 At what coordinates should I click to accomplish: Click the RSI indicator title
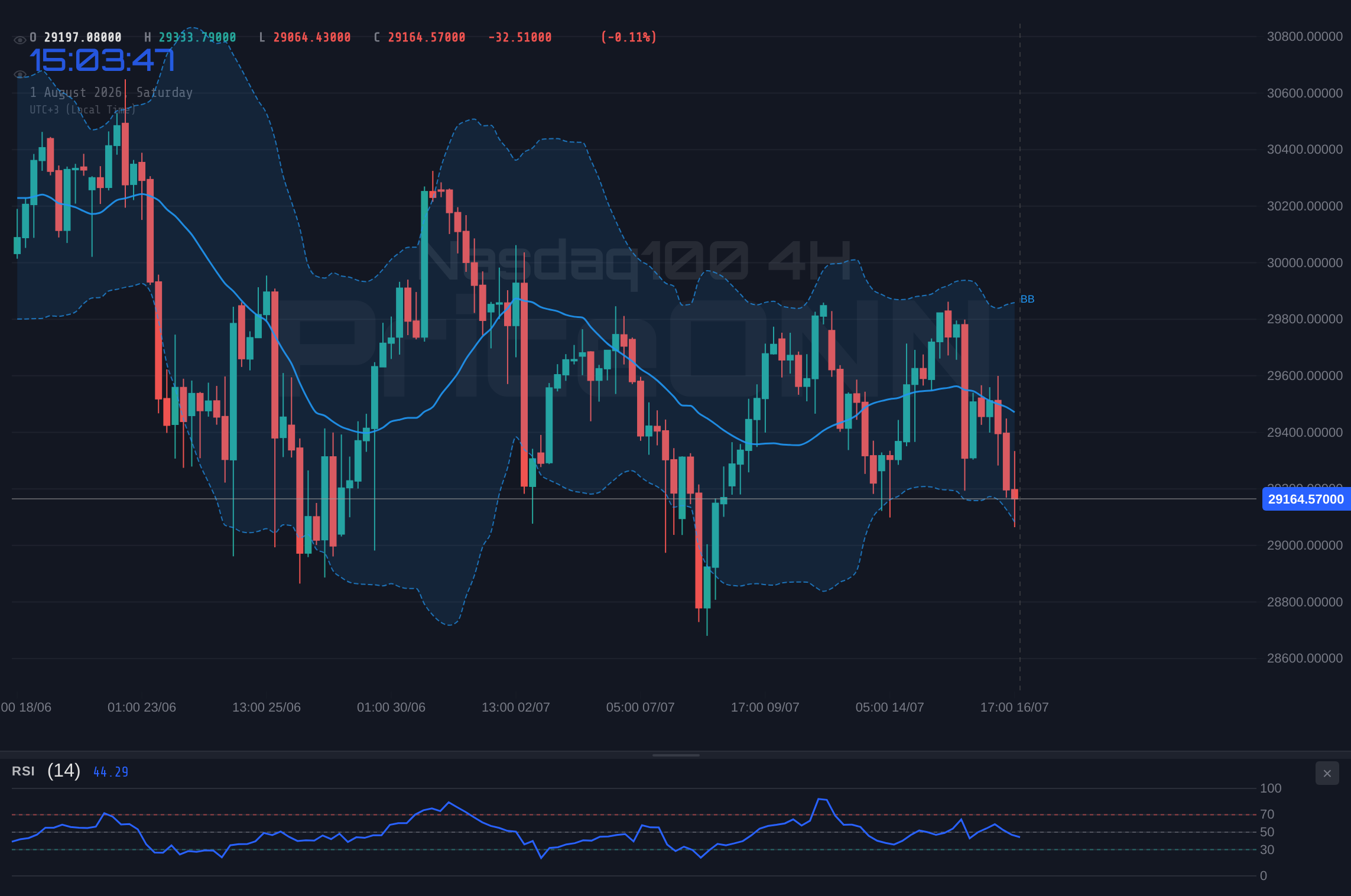pyautogui.click(x=23, y=771)
